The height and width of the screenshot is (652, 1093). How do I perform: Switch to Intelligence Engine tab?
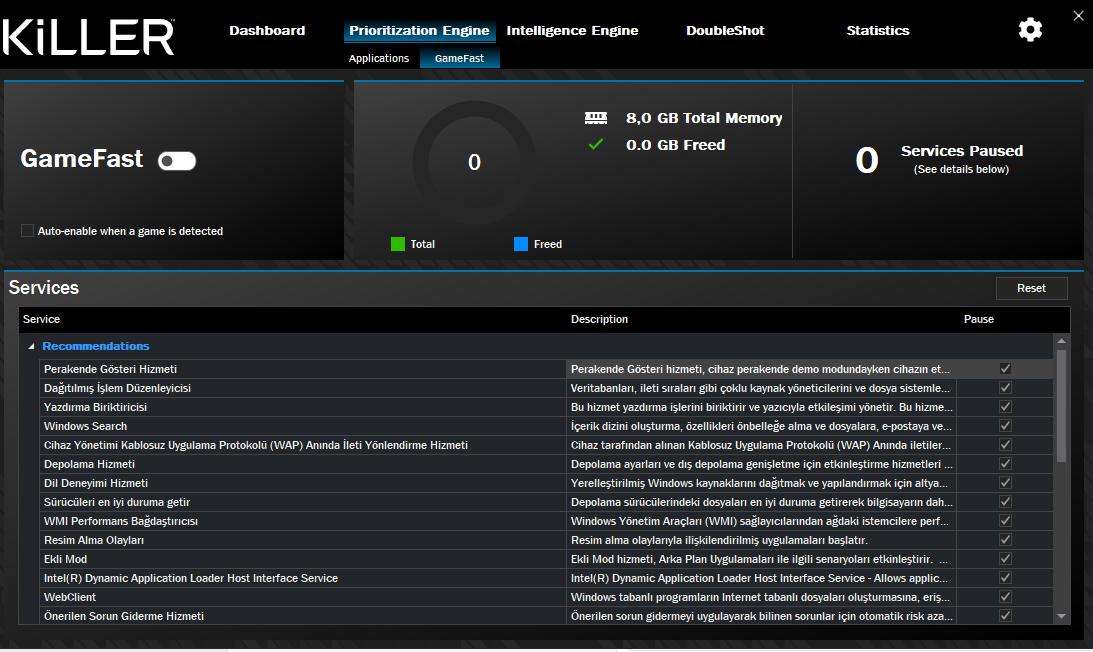tap(572, 31)
